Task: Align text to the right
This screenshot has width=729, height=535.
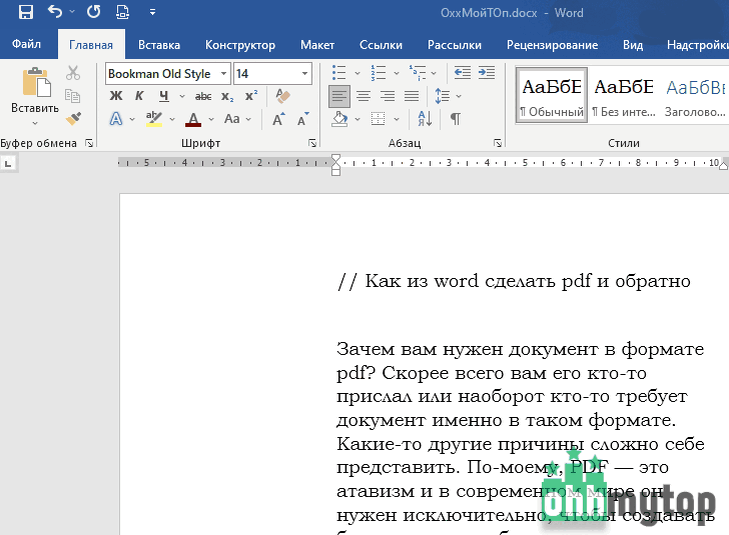Action: 387,96
